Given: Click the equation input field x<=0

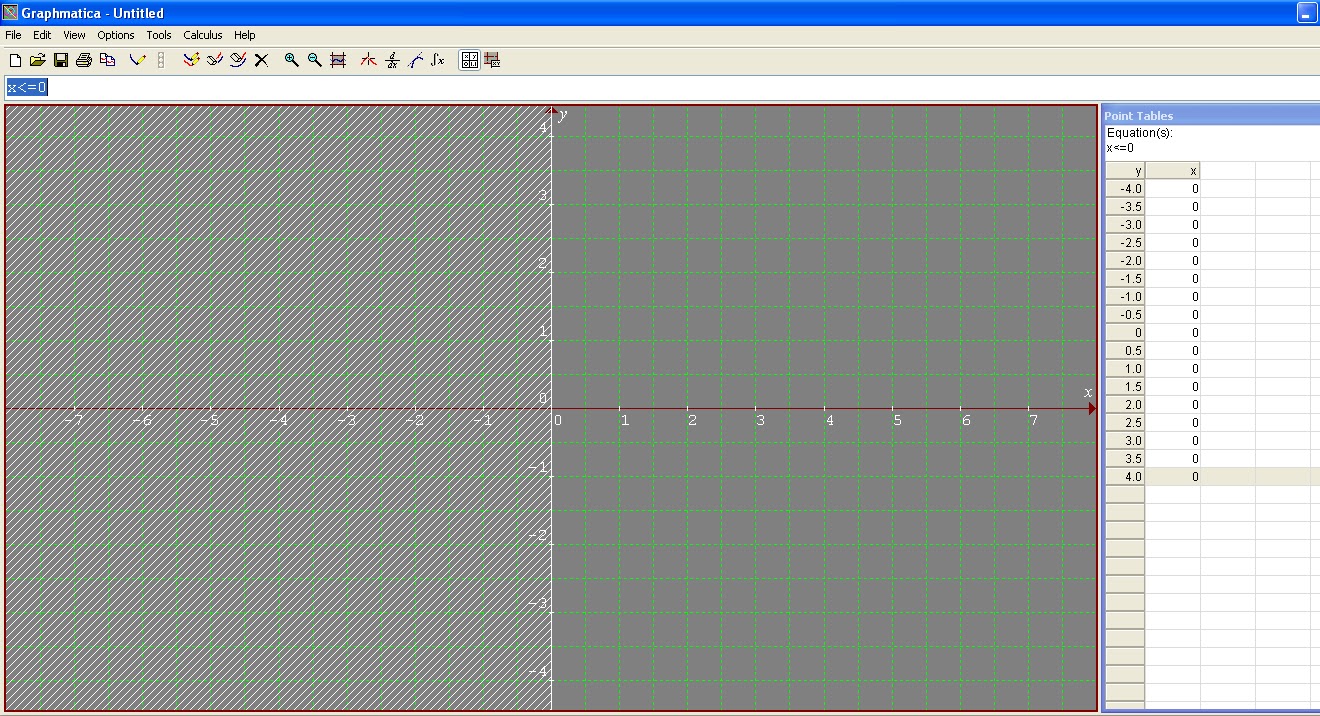Looking at the screenshot, I should [x=660, y=88].
